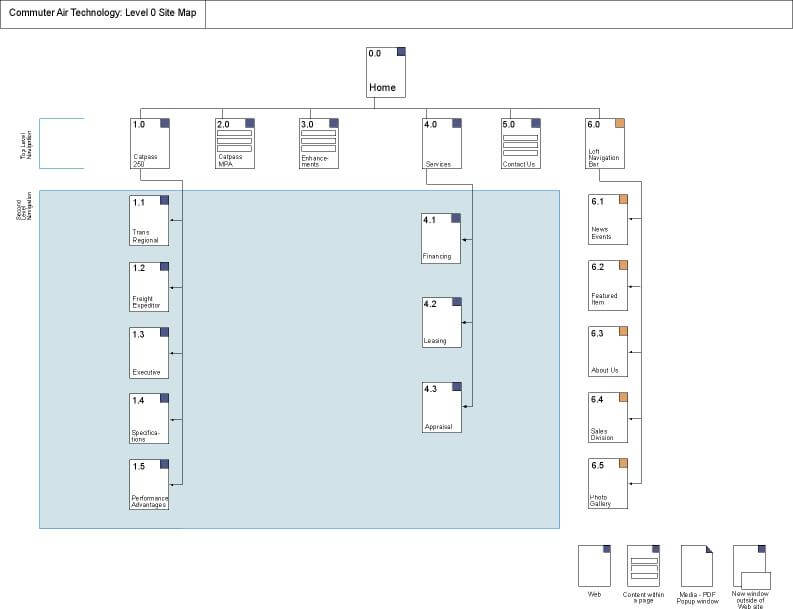Viewport: 793px width, 609px height.
Task: Click the 1.4 Specifications node
Action: pos(149,418)
